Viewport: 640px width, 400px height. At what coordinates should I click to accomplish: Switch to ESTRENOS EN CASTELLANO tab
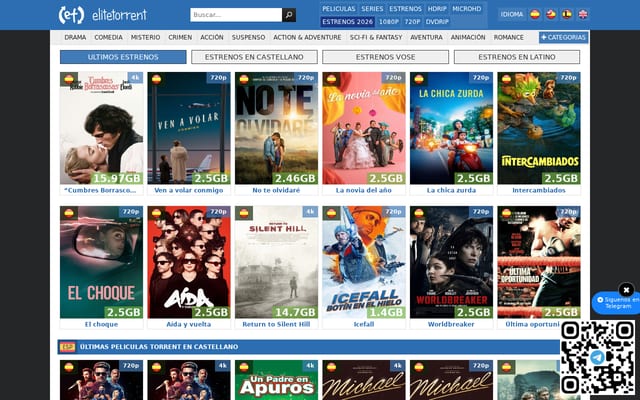coord(254,57)
